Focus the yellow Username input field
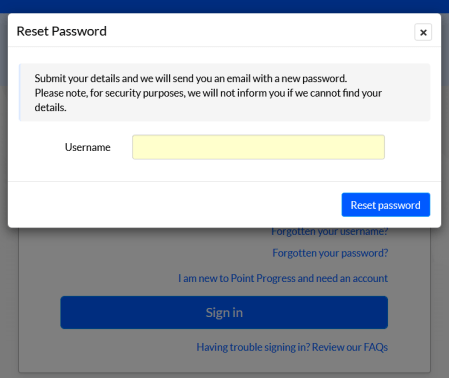Image resolution: width=449 pixels, height=378 pixels. tap(258, 147)
